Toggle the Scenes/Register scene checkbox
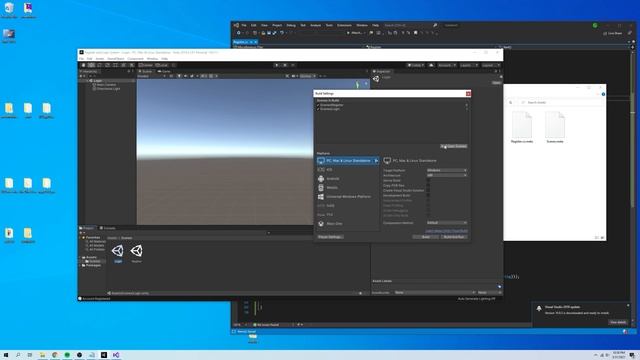 tap(318, 105)
